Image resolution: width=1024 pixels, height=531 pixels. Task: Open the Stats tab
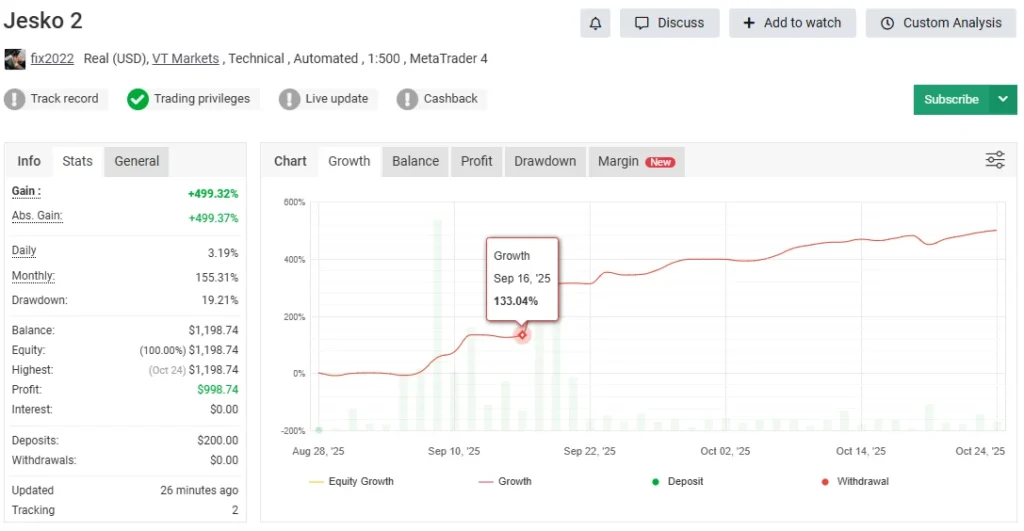[x=77, y=161]
